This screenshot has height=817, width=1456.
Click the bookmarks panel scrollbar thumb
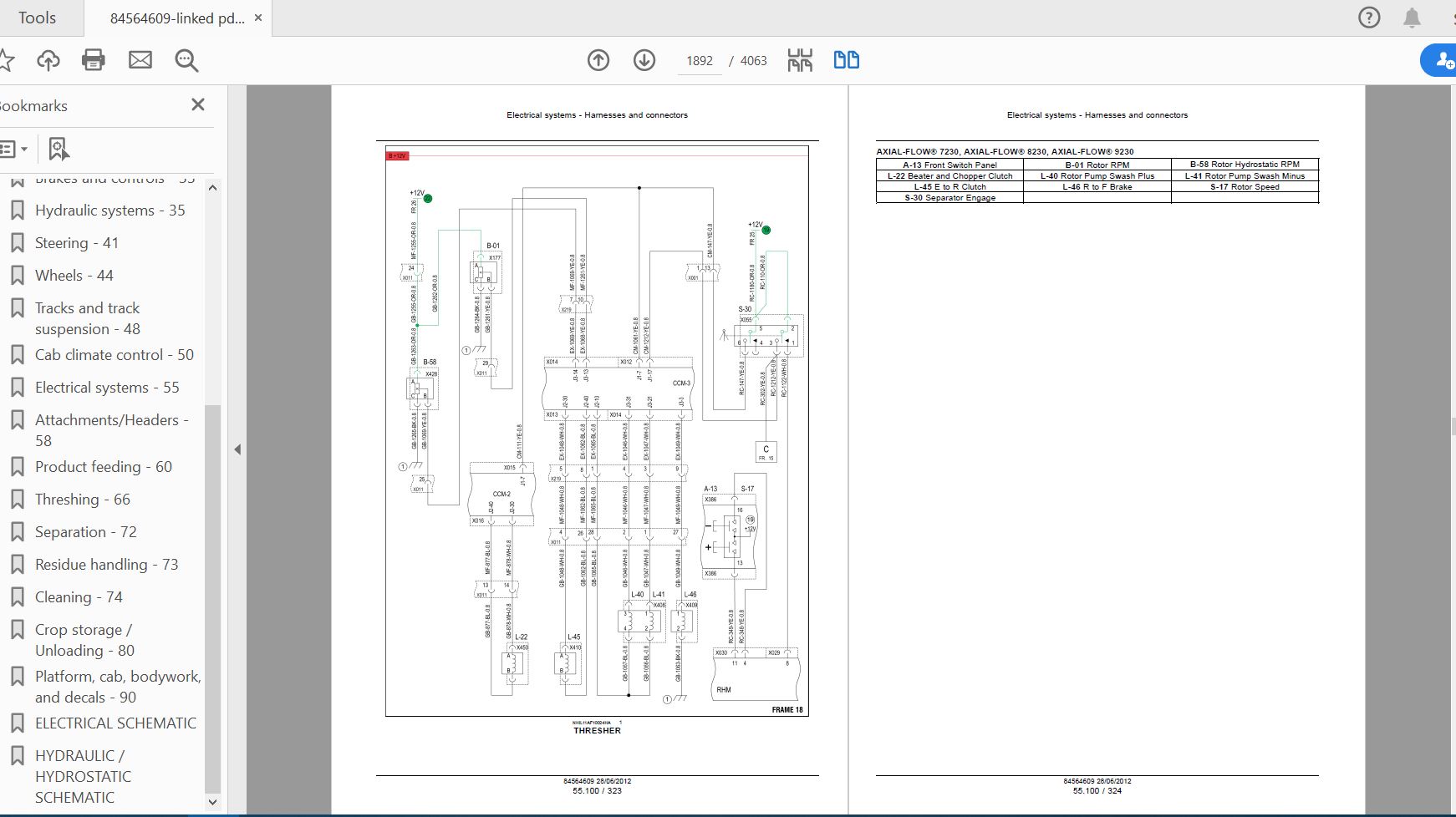(x=212, y=598)
